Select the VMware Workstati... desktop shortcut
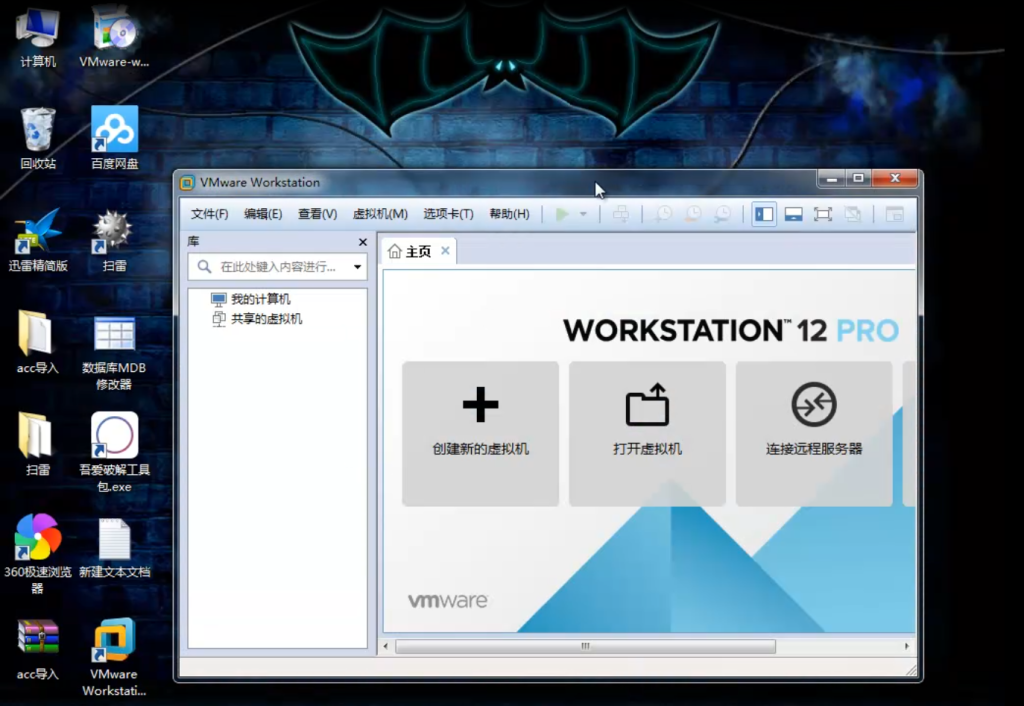The width and height of the screenshot is (1024, 706). [114, 657]
